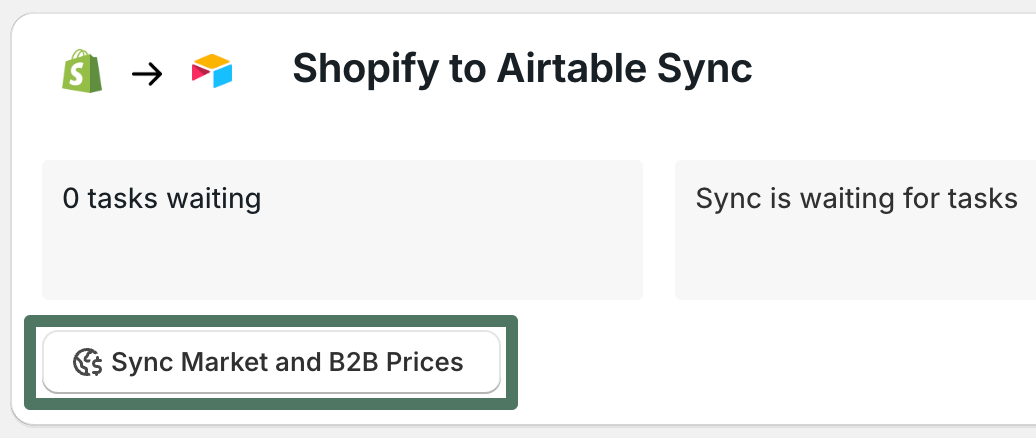Click the "Sync is waiting for tasks" status text
The height and width of the screenshot is (438, 1036).
coord(856,198)
